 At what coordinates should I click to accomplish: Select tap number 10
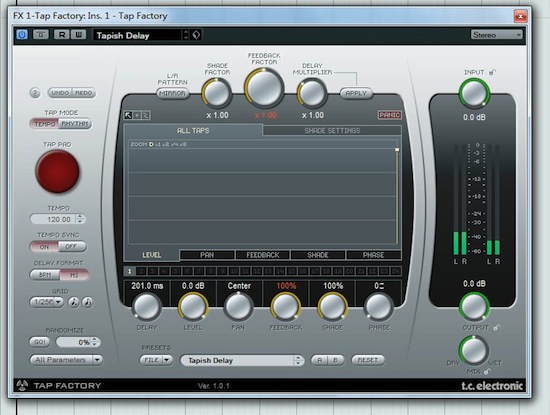point(234,271)
